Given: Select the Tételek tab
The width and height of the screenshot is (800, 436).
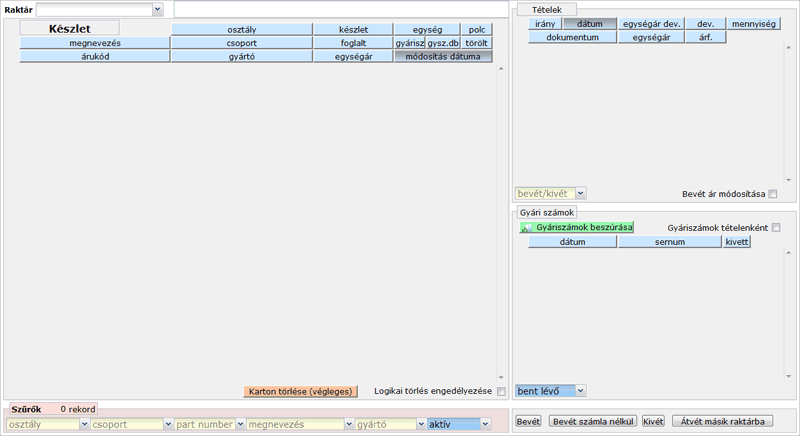Looking at the screenshot, I should 541,9.
